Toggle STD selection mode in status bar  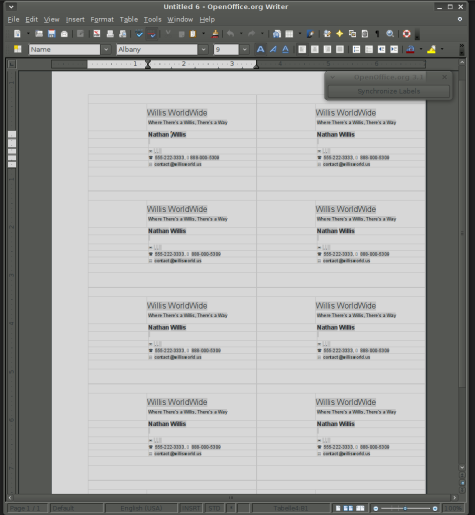[214, 508]
